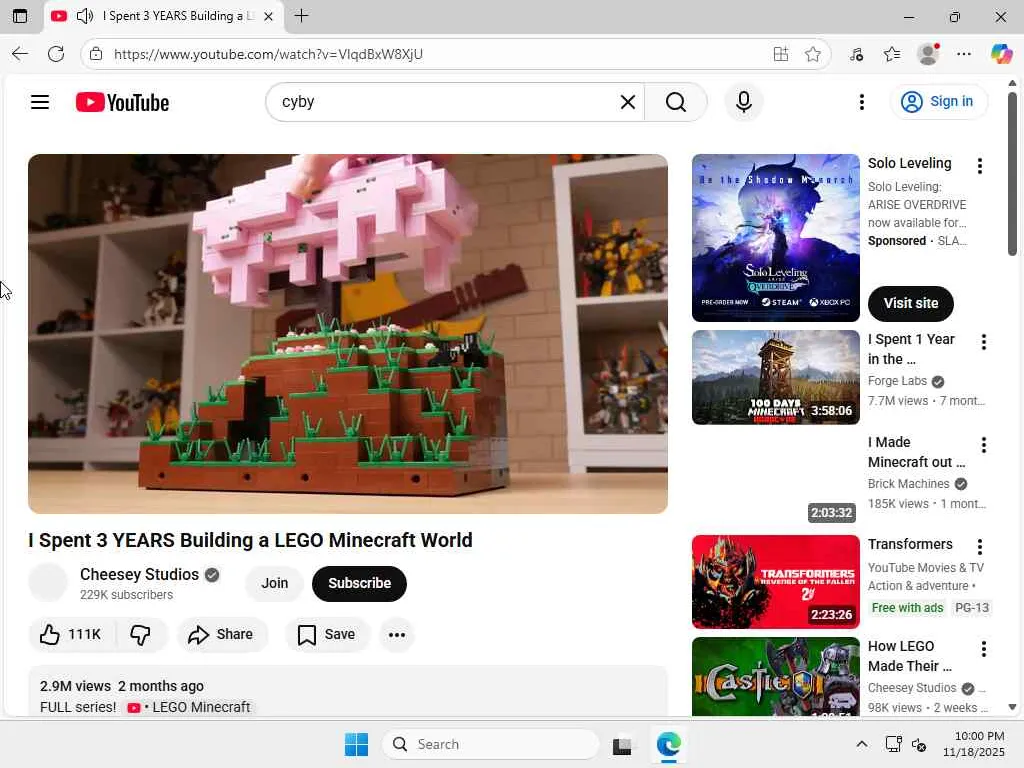Clear the search box with X icon
This screenshot has height=768, width=1024.
(628, 102)
